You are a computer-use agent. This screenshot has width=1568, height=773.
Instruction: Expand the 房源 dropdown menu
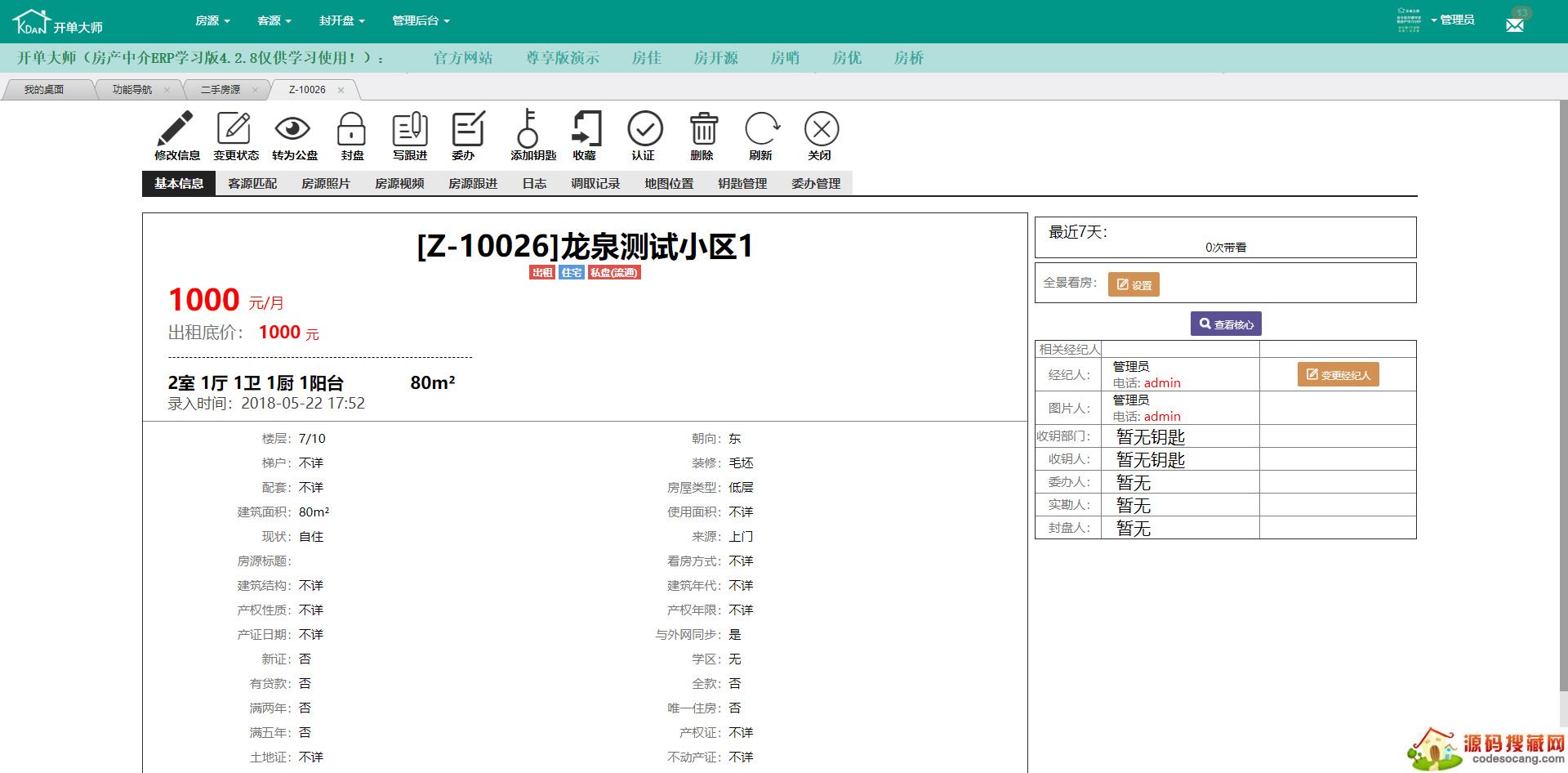coord(212,20)
